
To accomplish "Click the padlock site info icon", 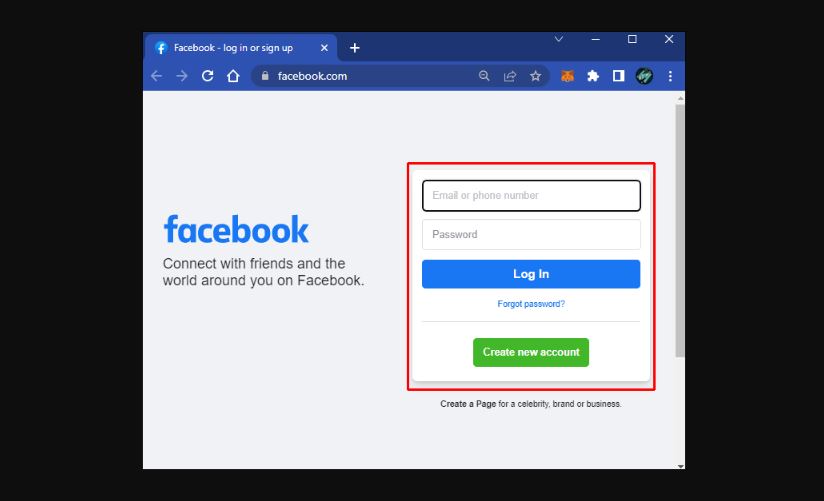I will click(265, 76).
